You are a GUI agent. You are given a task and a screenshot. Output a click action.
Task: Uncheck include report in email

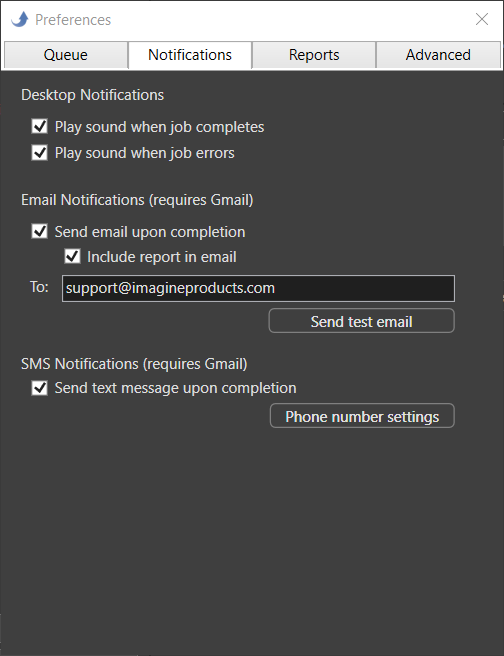pos(72,256)
